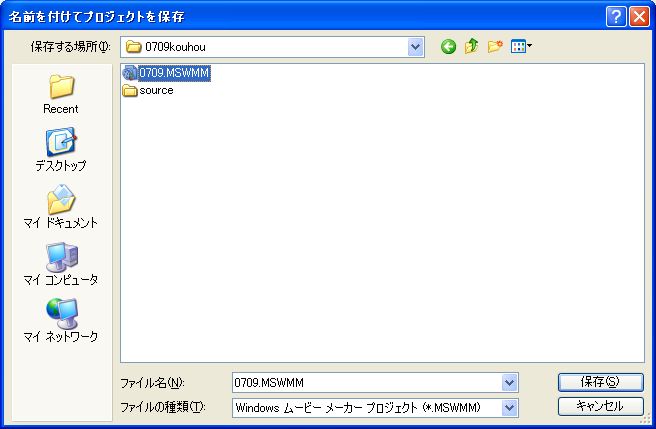
Task: Select the source folder
Action: tap(155, 90)
